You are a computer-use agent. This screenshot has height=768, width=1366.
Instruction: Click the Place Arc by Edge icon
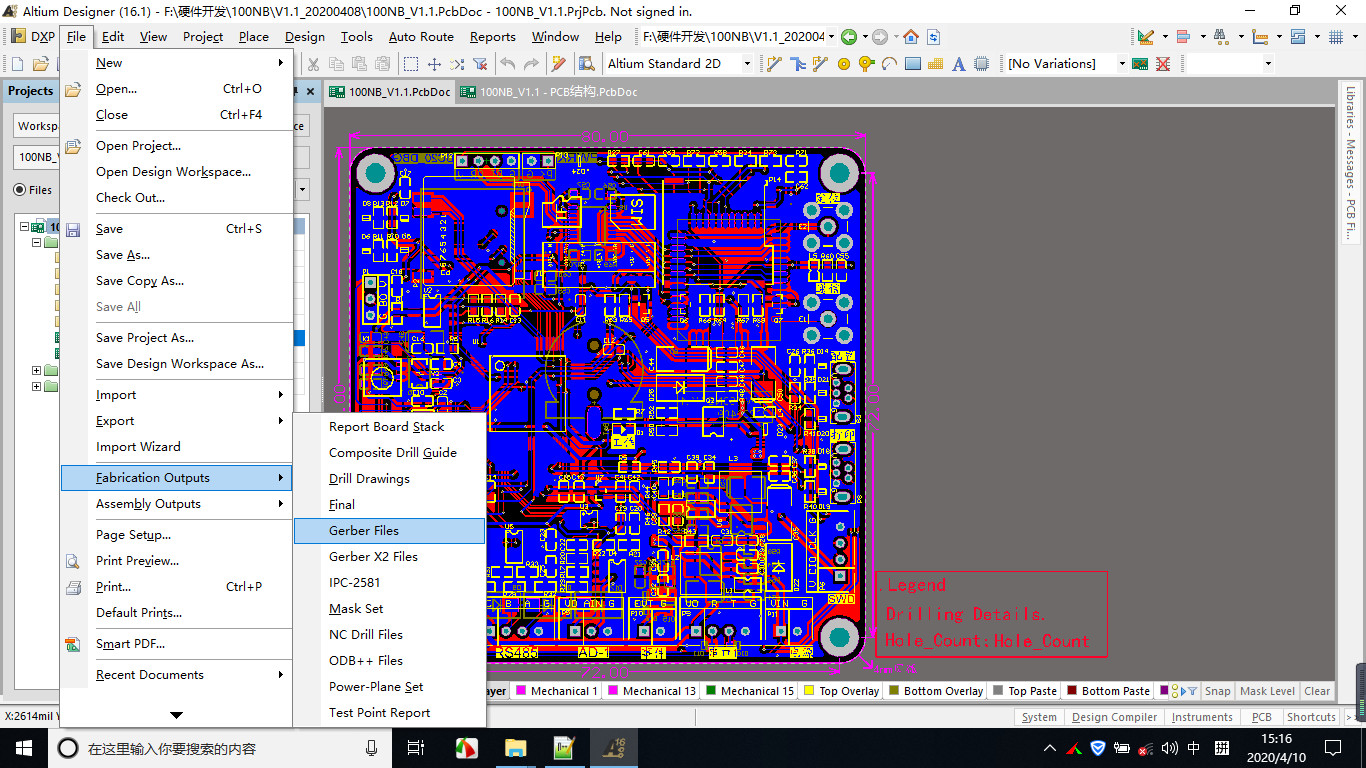point(889,64)
